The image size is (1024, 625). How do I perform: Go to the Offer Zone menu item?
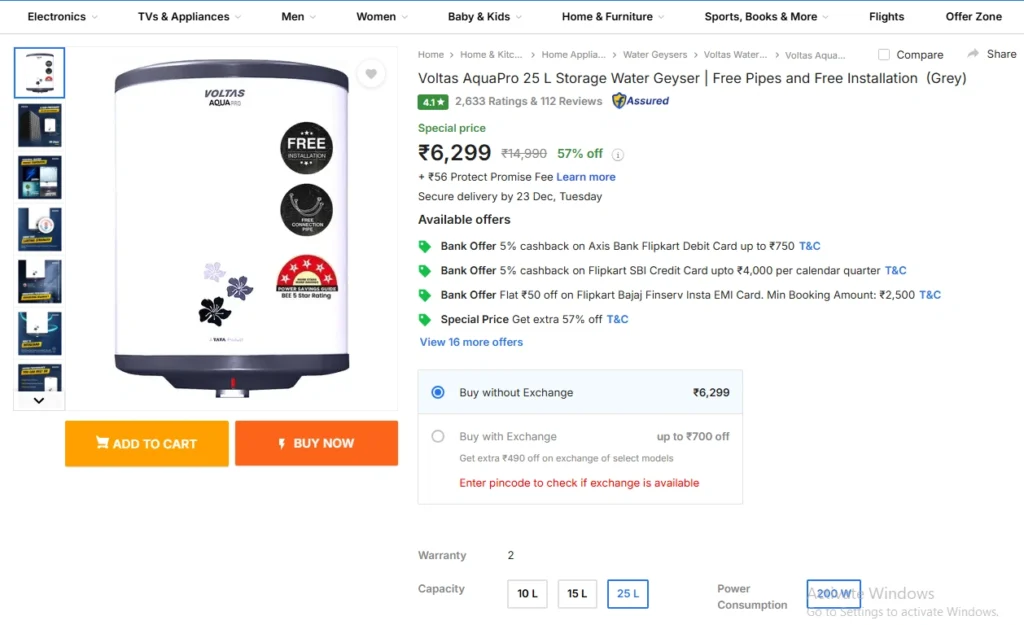coord(973,17)
